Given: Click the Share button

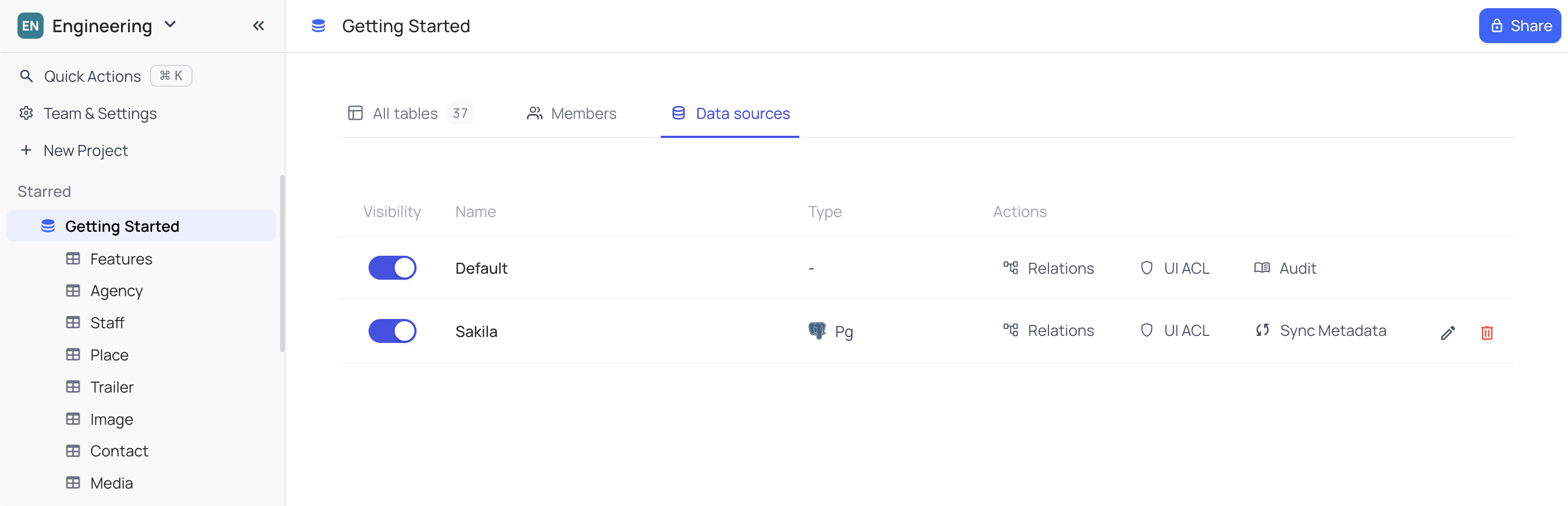Looking at the screenshot, I should (1519, 26).
